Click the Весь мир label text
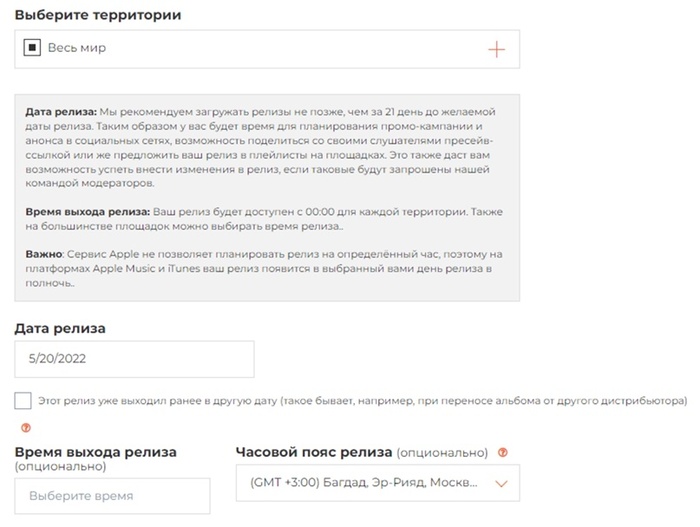The height and width of the screenshot is (527, 700). [x=77, y=48]
